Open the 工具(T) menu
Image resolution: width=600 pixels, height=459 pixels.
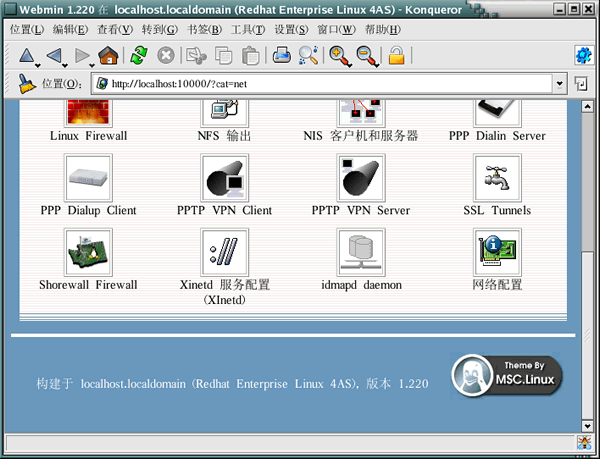(x=248, y=29)
